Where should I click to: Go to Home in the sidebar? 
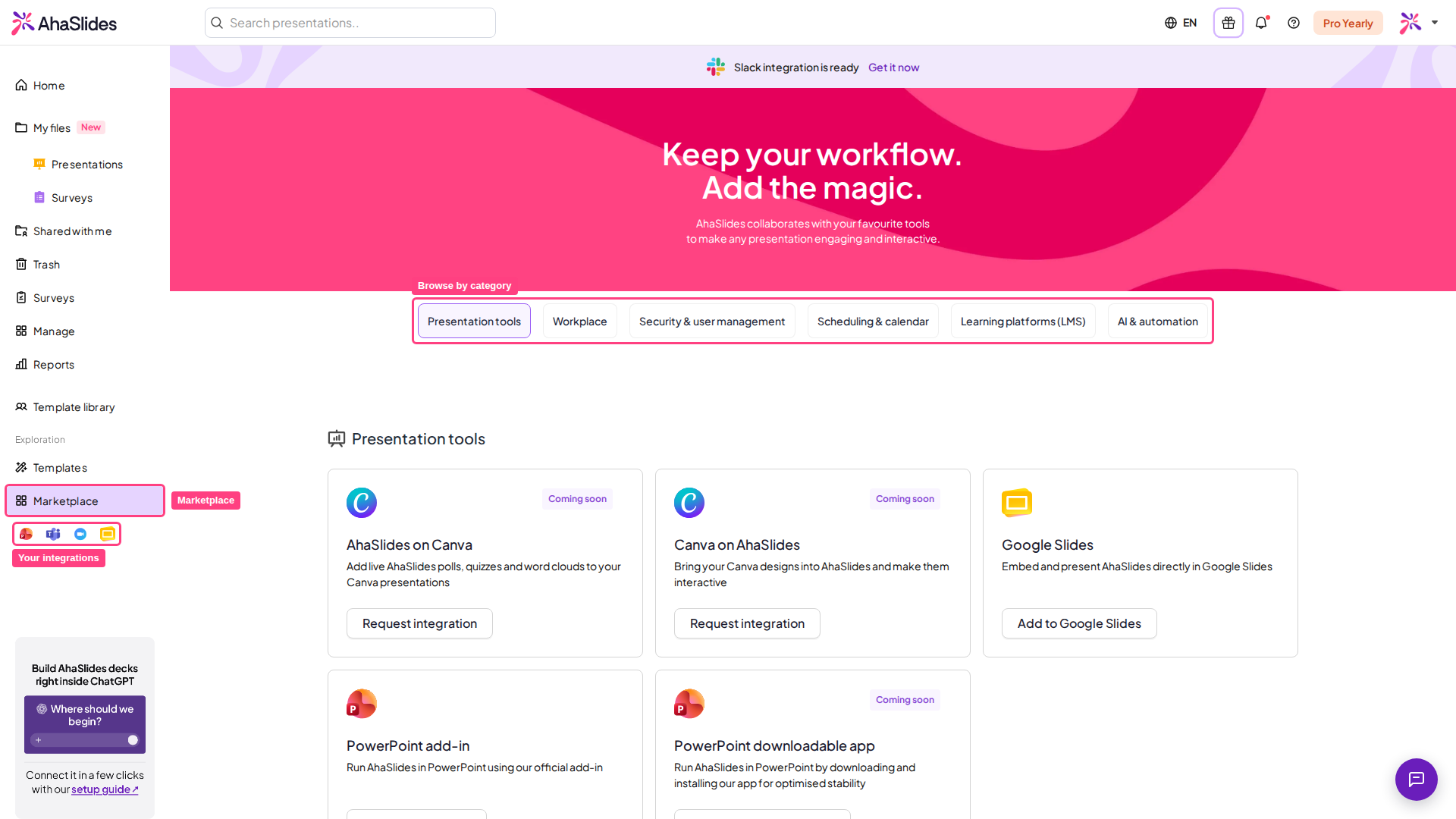point(85,86)
